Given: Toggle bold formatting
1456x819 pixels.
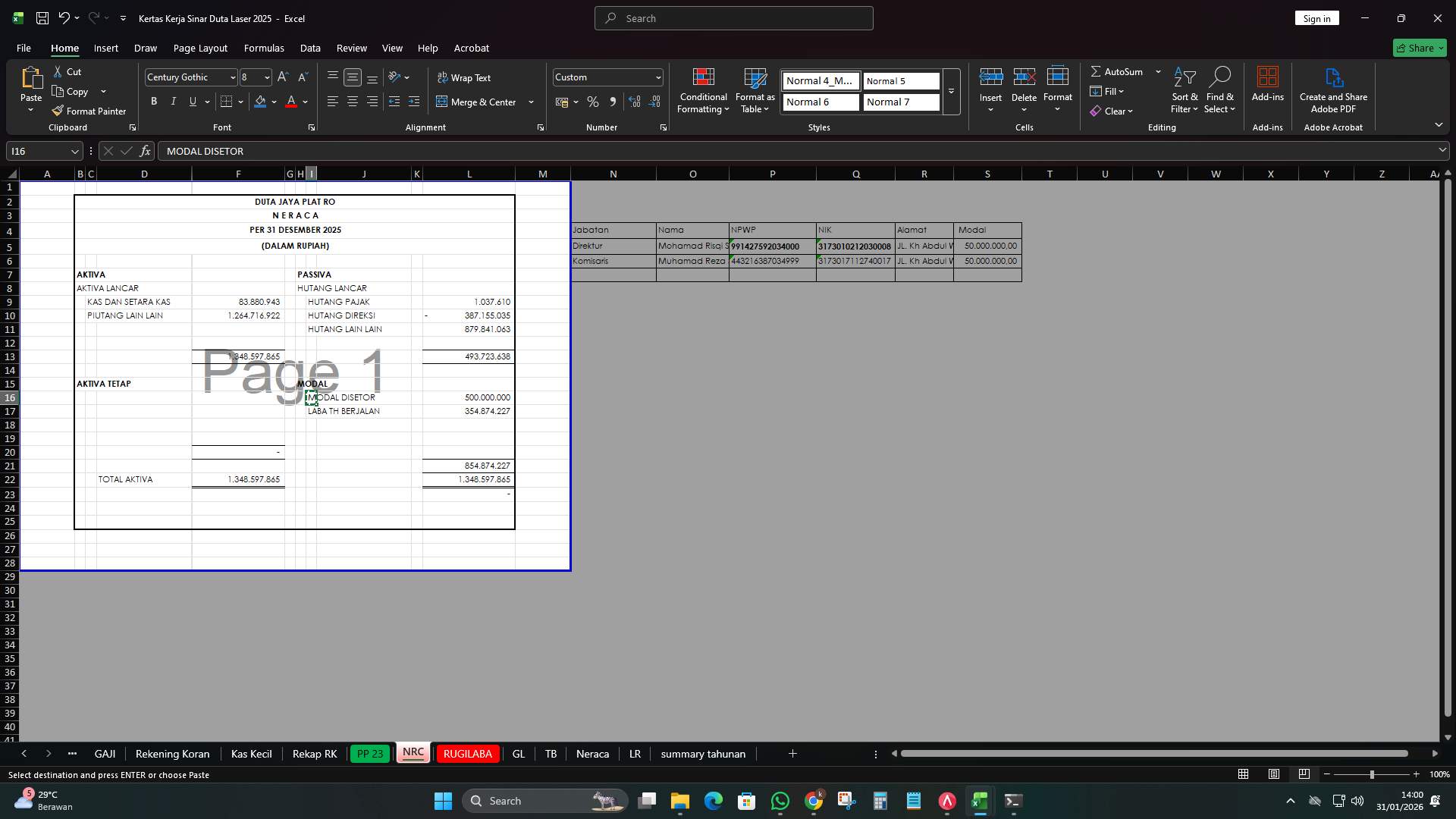Looking at the screenshot, I should (153, 101).
